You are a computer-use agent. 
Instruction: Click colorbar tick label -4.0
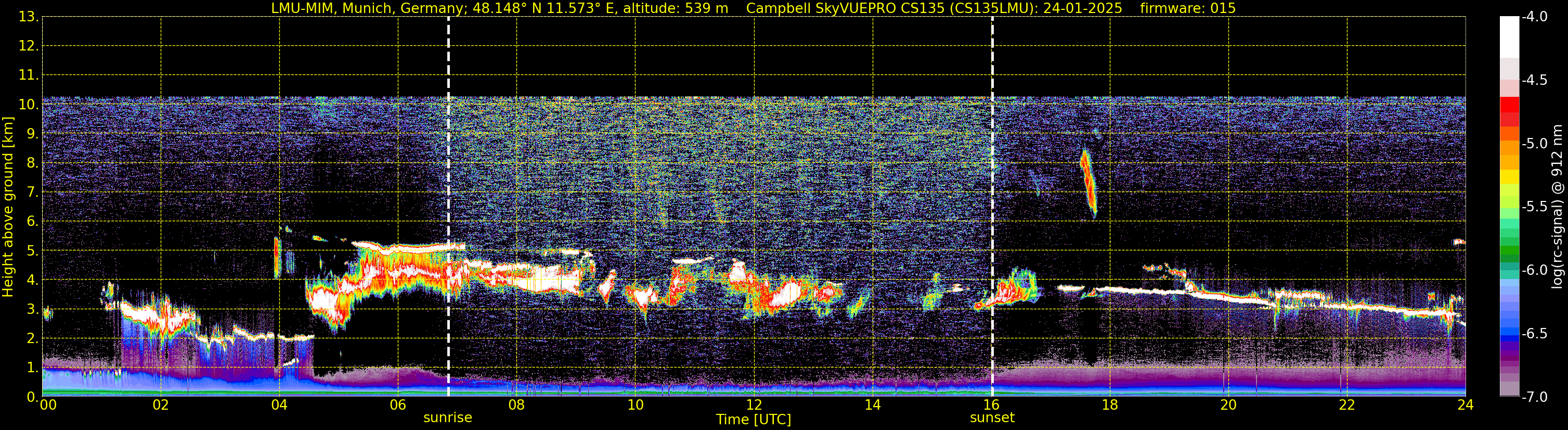1535,17
